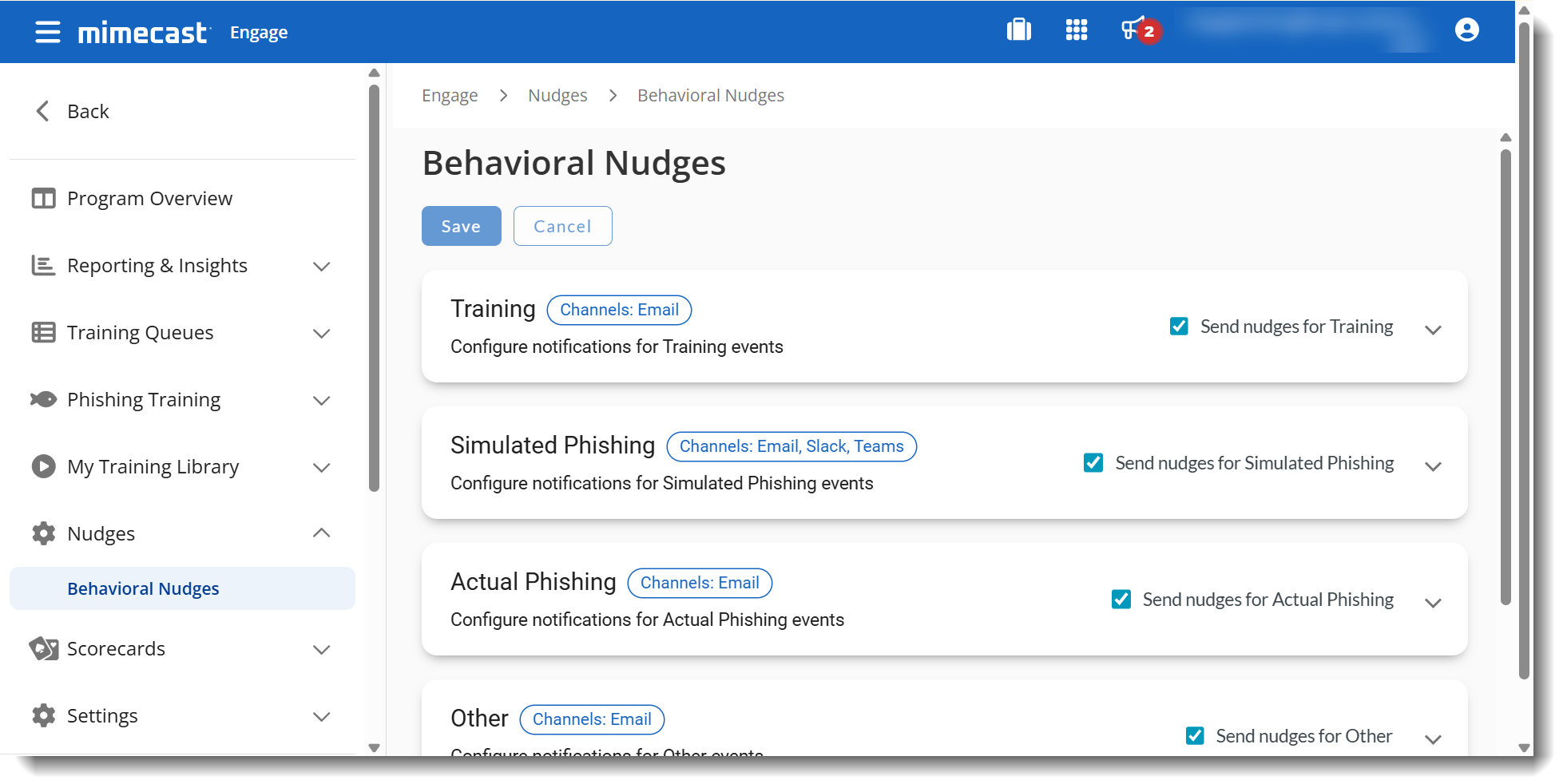Toggle Send nudges for Simulated Phishing
The image size is (1559, 784).
[x=1093, y=463]
